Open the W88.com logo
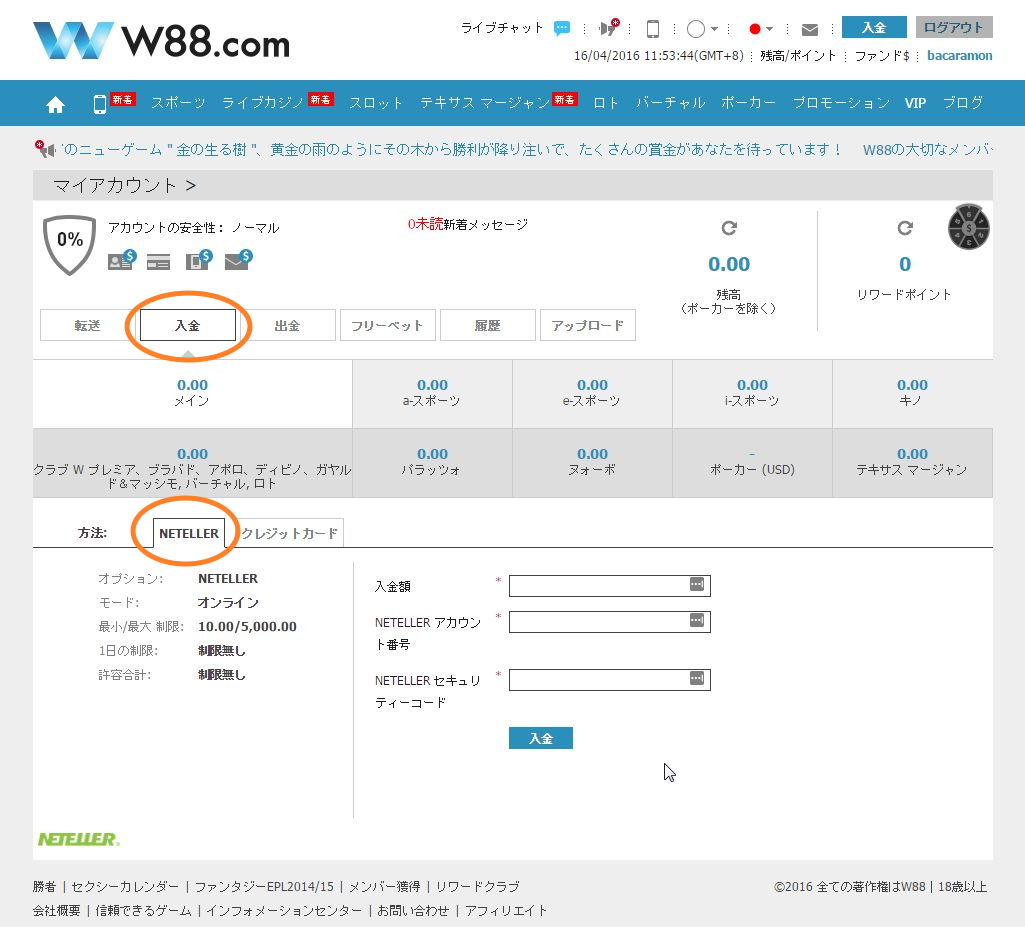 [x=161, y=41]
